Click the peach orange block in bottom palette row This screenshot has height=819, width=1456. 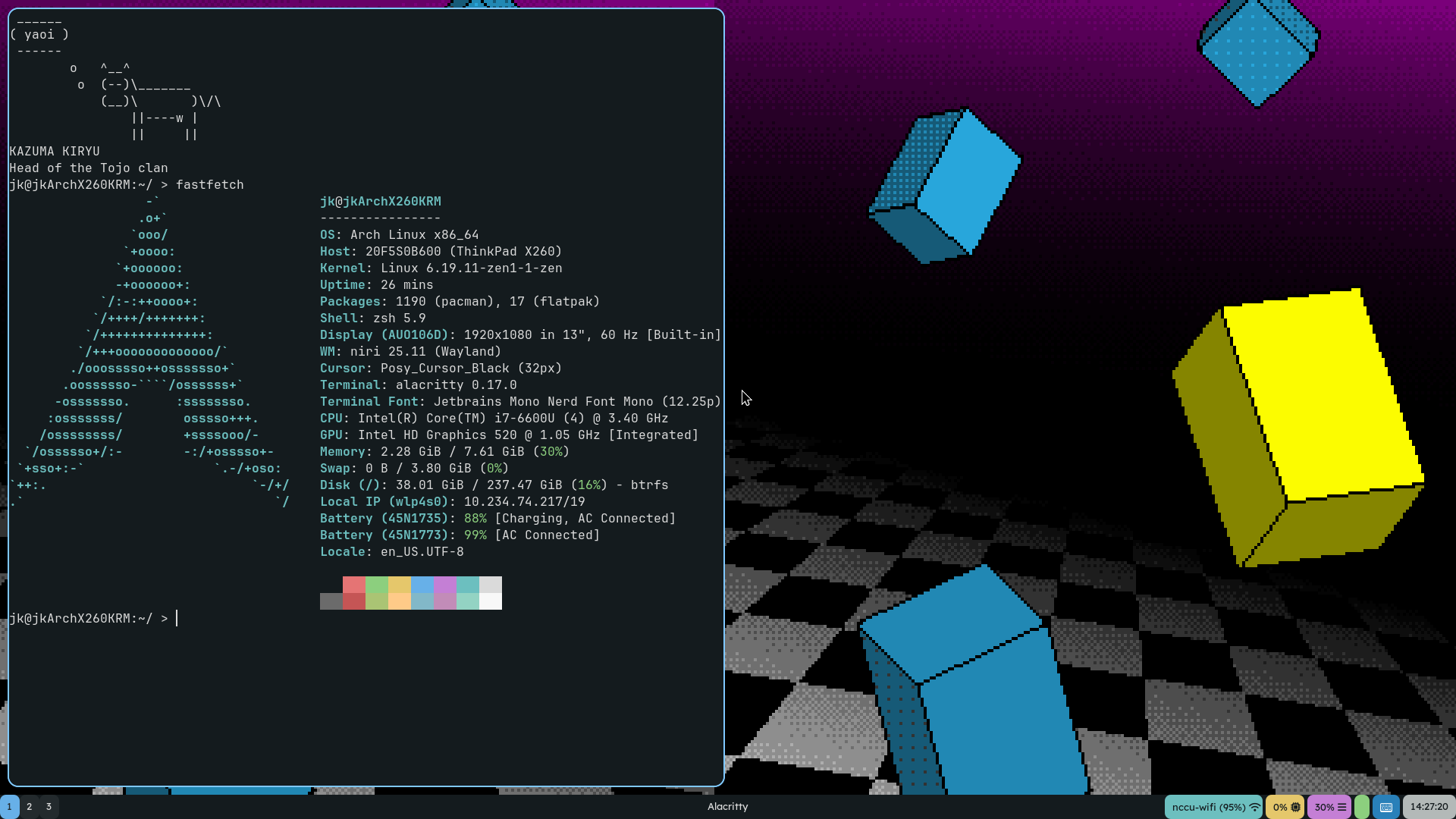(x=400, y=601)
